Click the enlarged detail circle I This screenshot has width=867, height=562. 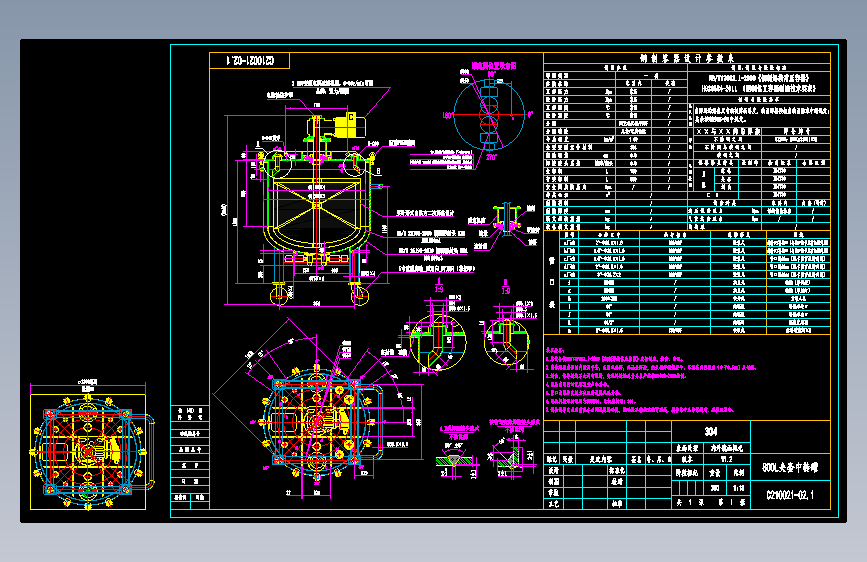click(x=438, y=342)
